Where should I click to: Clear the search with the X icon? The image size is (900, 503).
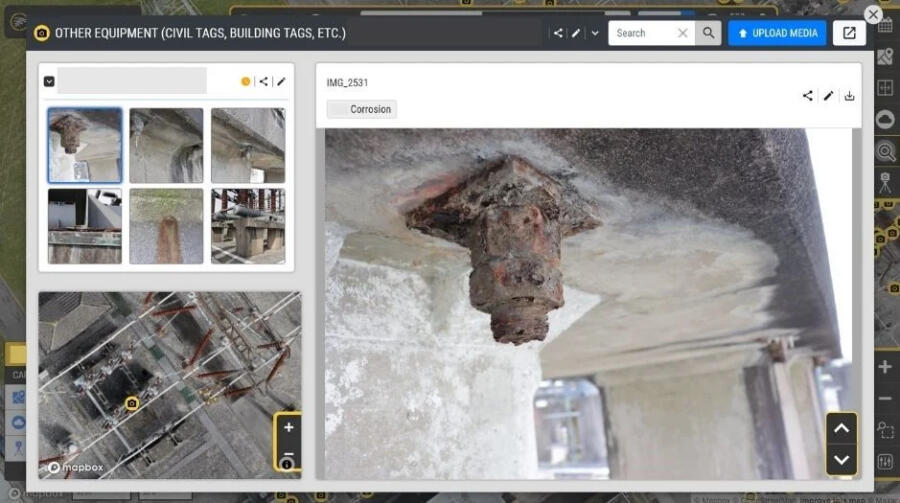683,33
